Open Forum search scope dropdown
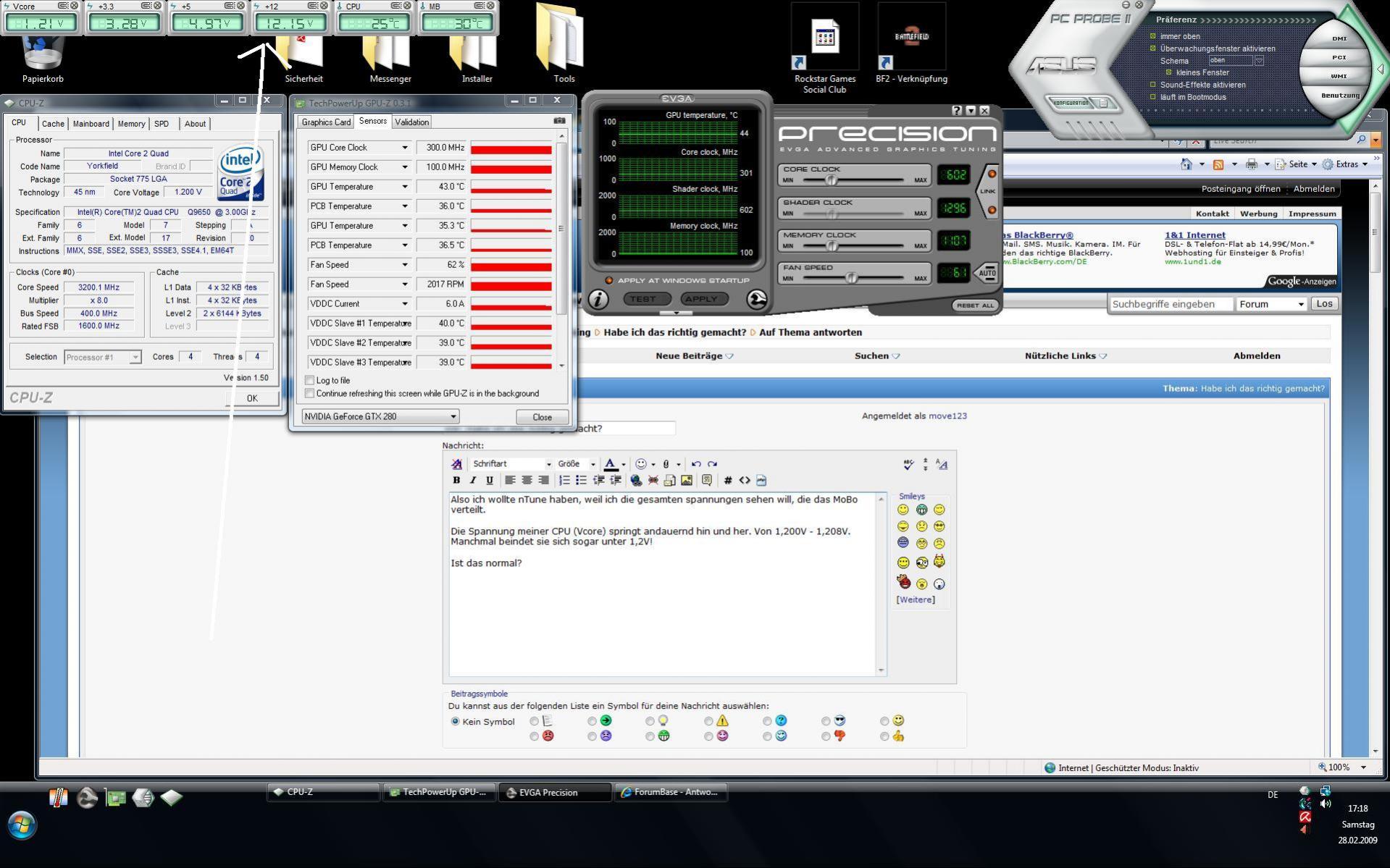The height and width of the screenshot is (868, 1390). (x=1271, y=304)
